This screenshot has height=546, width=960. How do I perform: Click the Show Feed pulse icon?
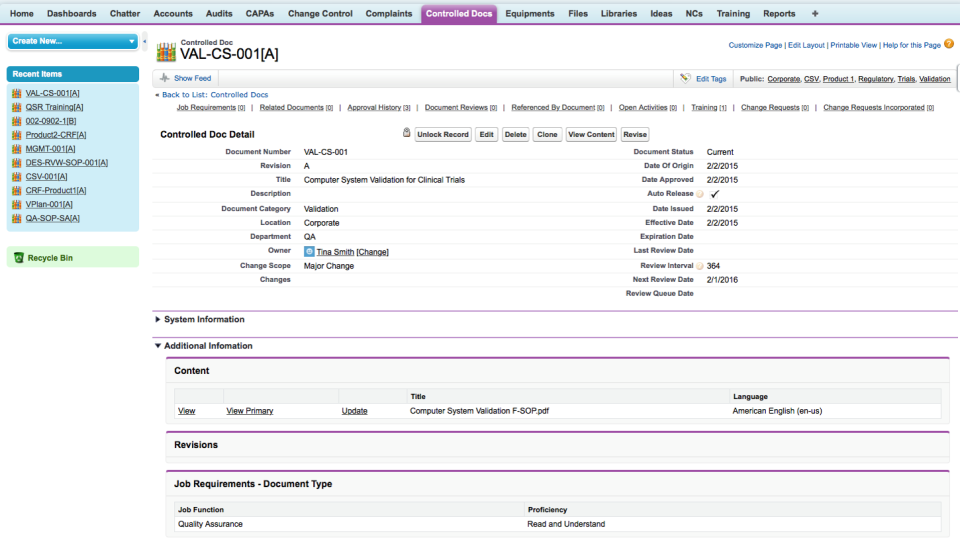(x=165, y=78)
